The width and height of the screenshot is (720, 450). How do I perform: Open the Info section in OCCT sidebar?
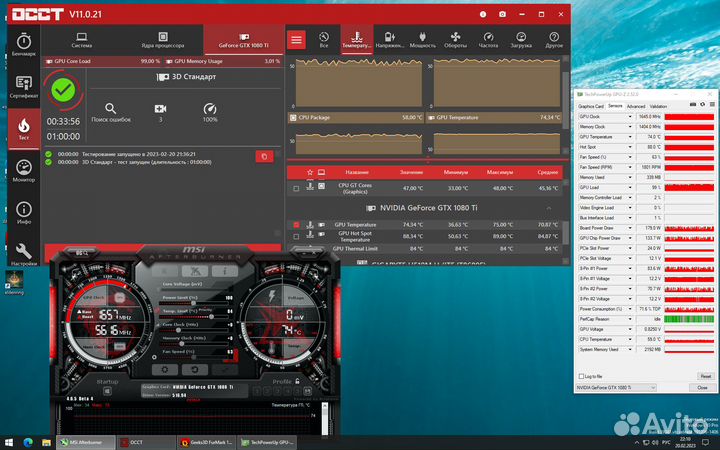pyautogui.click(x=24, y=213)
